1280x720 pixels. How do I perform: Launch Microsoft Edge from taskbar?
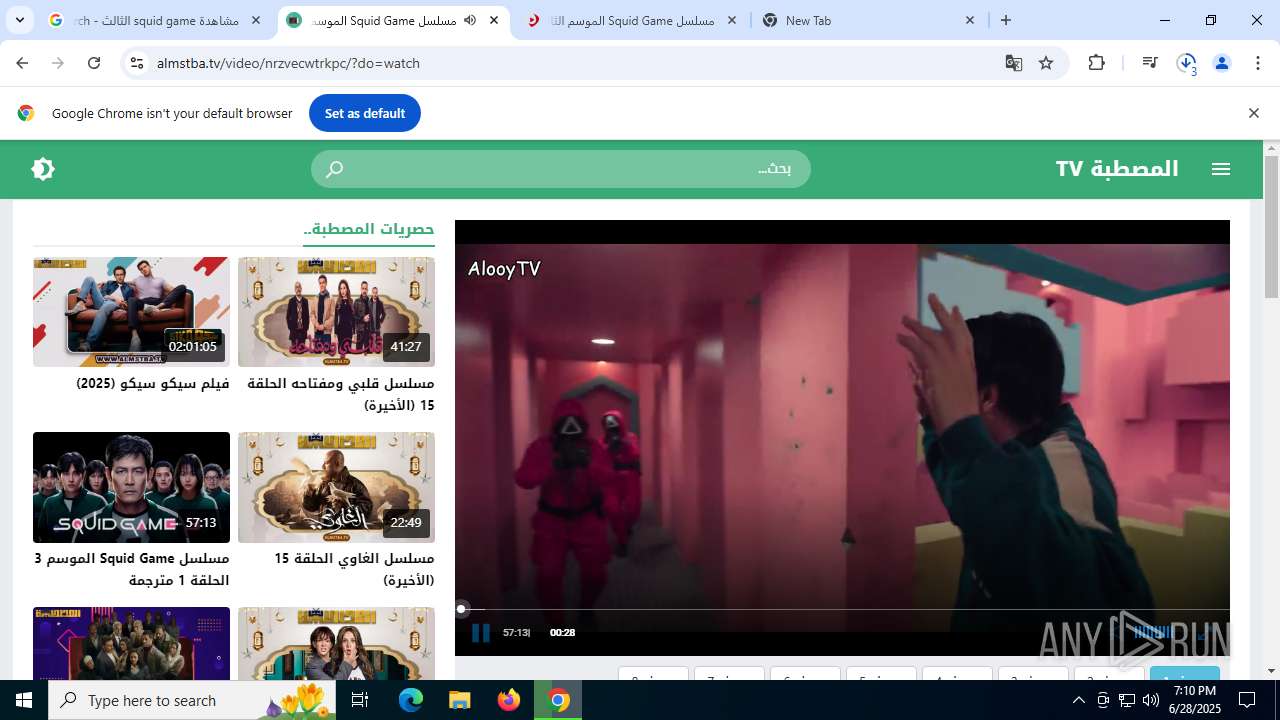[x=411, y=700]
